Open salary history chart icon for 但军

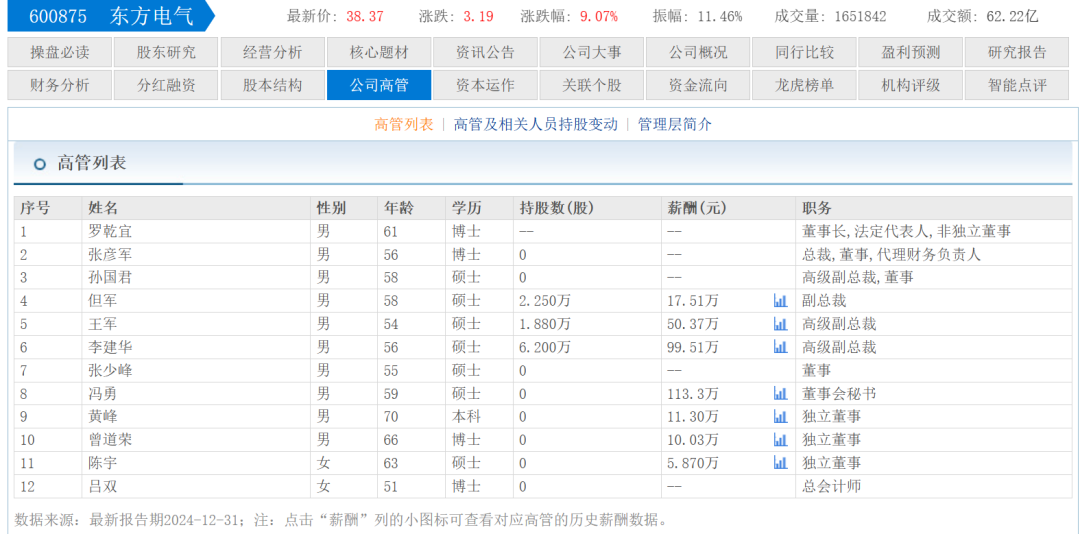(780, 300)
